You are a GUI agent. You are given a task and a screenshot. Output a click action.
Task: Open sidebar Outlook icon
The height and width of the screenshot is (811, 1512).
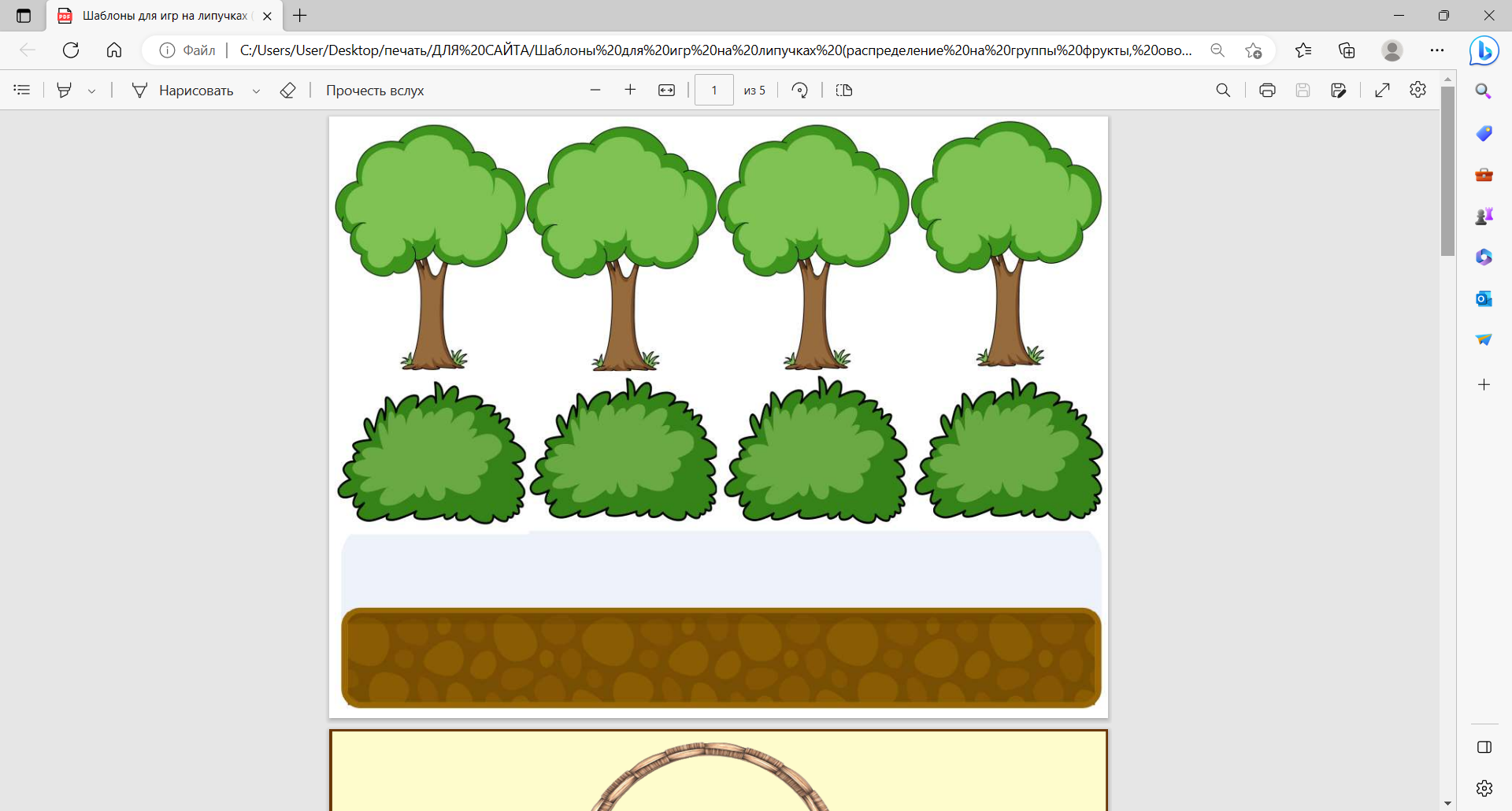[1484, 298]
